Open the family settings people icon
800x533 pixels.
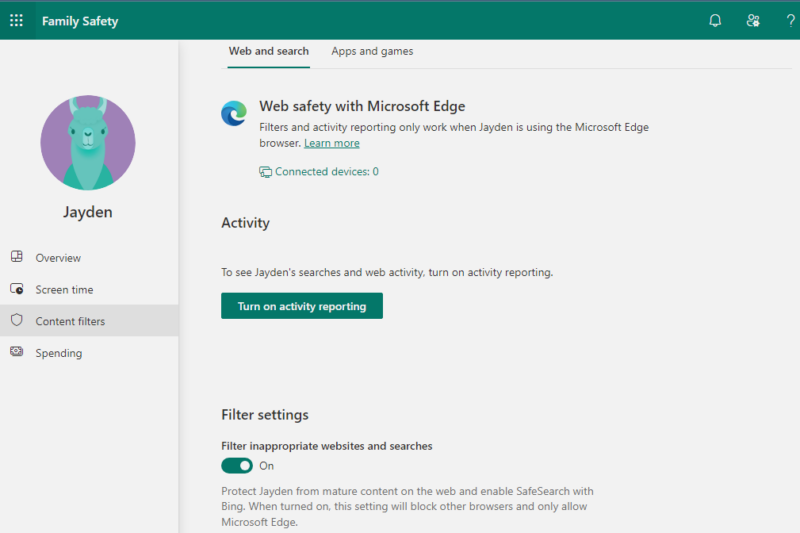[x=753, y=20]
